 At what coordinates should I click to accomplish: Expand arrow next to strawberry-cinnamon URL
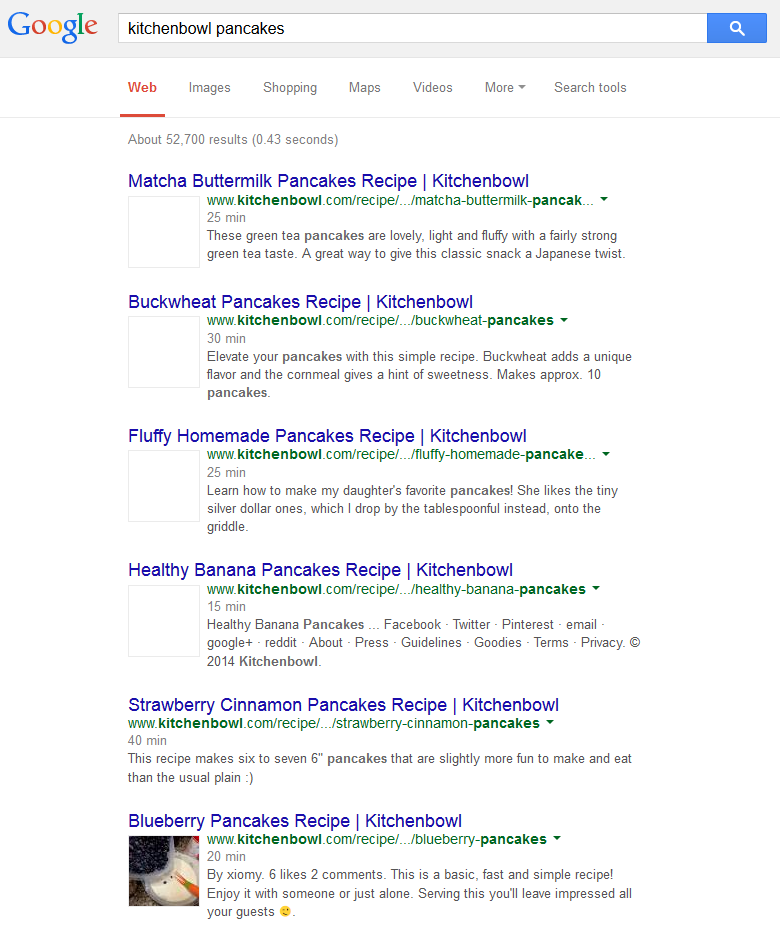click(x=550, y=723)
